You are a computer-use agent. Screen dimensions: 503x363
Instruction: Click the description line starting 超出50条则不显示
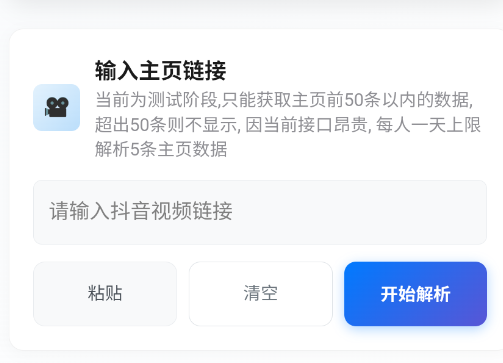(x=288, y=125)
